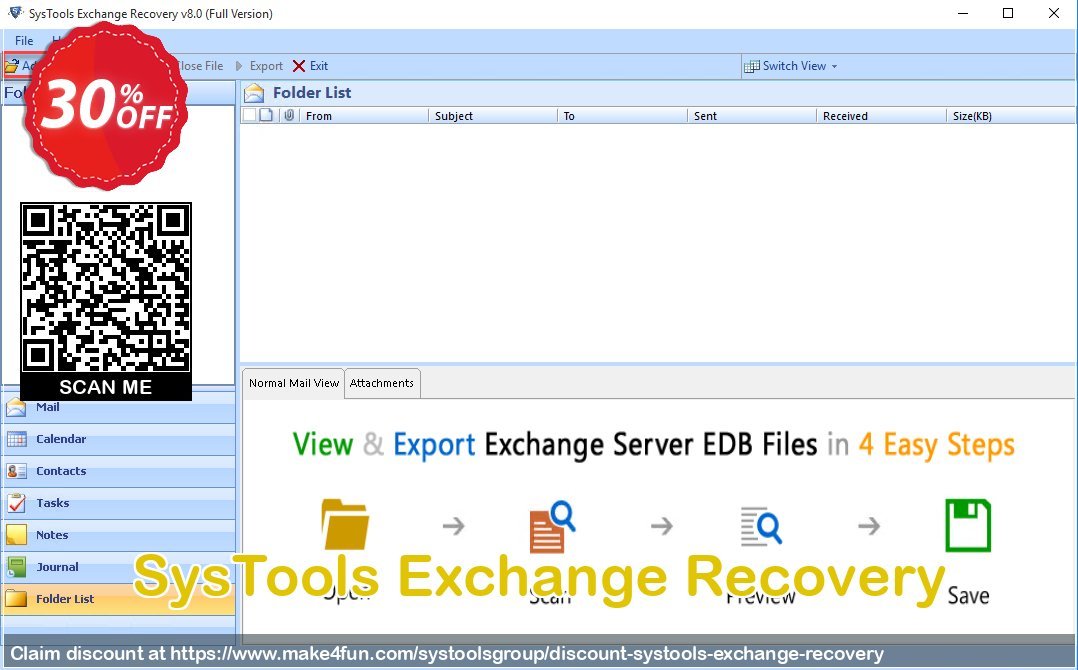This screenshot has height=670, width=1078.
Task: Maximize the SysTools Exchange Recovery window
Action: click(x=1008, y=13)
